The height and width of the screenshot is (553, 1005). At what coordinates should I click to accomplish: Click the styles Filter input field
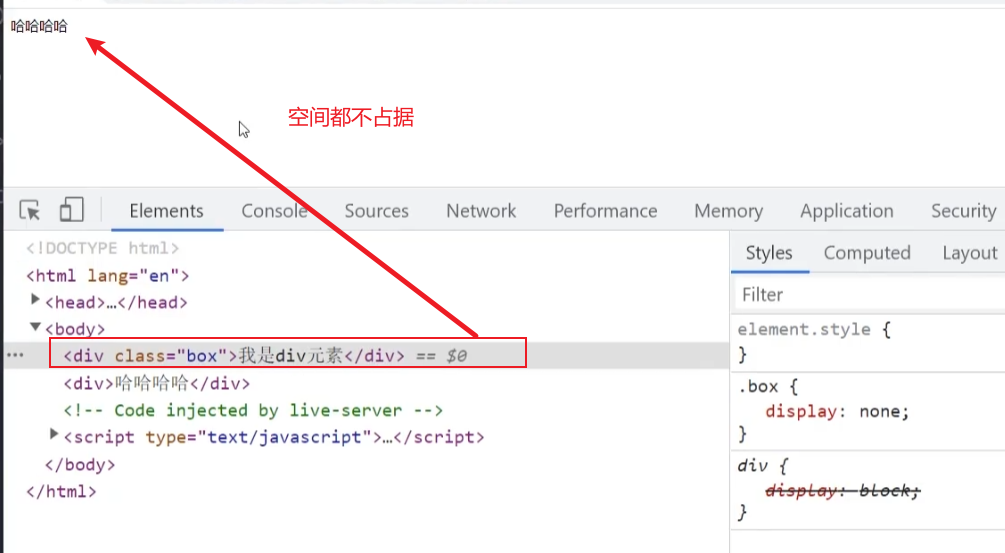pos(868,295)
